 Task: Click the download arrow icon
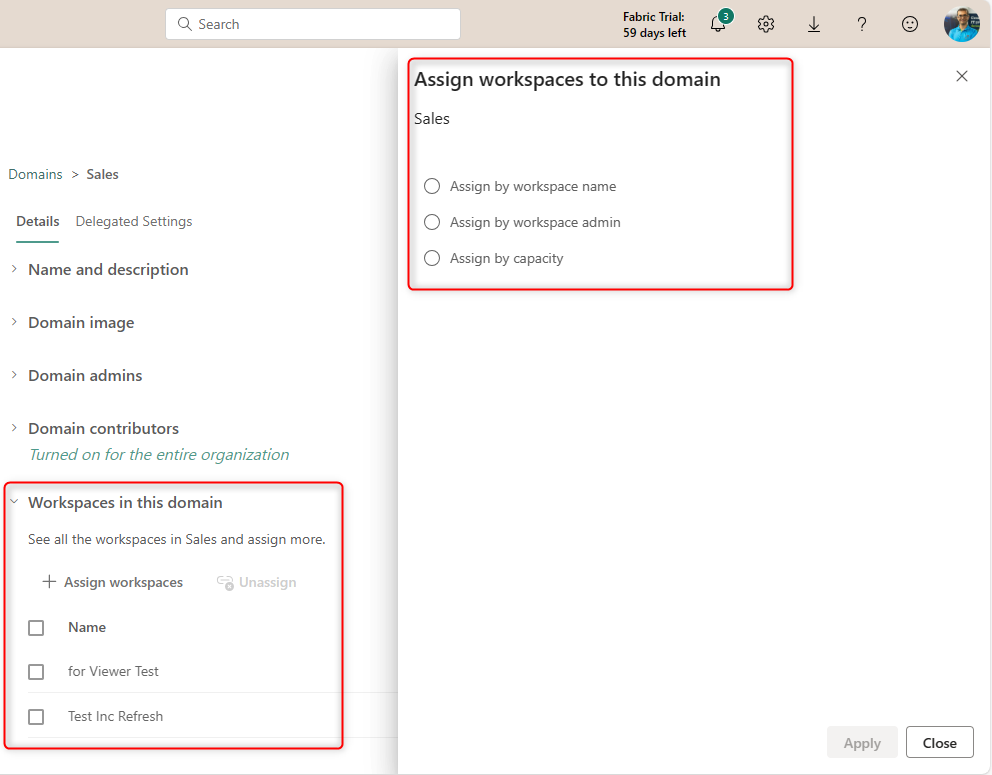pos(814,25)
